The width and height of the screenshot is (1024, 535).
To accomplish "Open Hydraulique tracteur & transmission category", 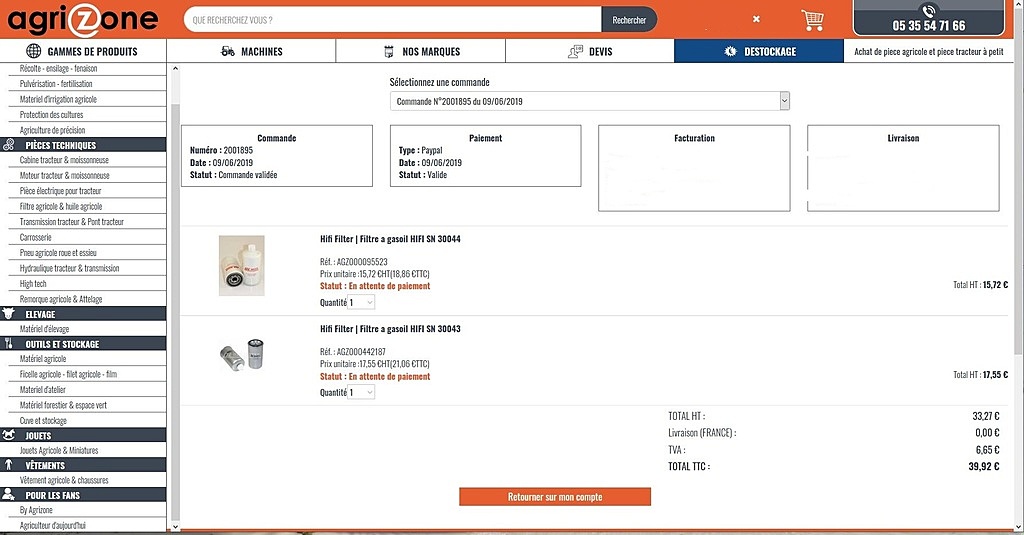I will click(x=69, y=268).
